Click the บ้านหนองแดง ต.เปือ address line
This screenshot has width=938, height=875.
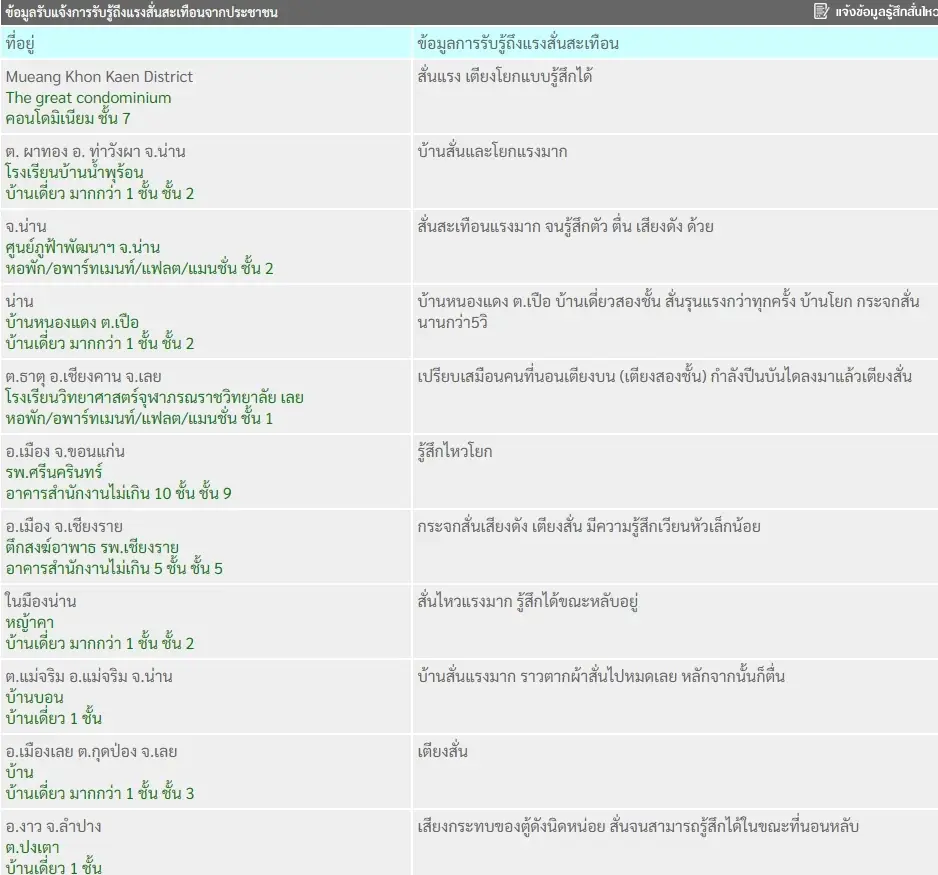[x=72, y=322]
